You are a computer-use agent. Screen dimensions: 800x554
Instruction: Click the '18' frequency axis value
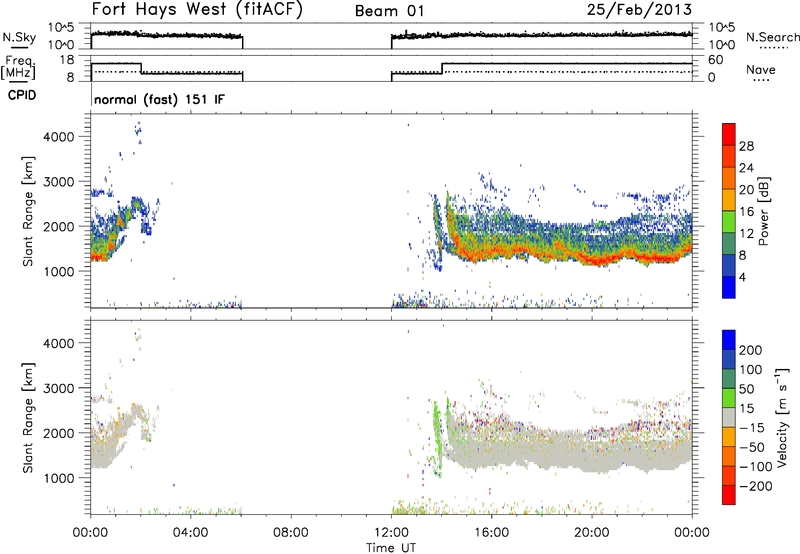click(x=66, y=60)
